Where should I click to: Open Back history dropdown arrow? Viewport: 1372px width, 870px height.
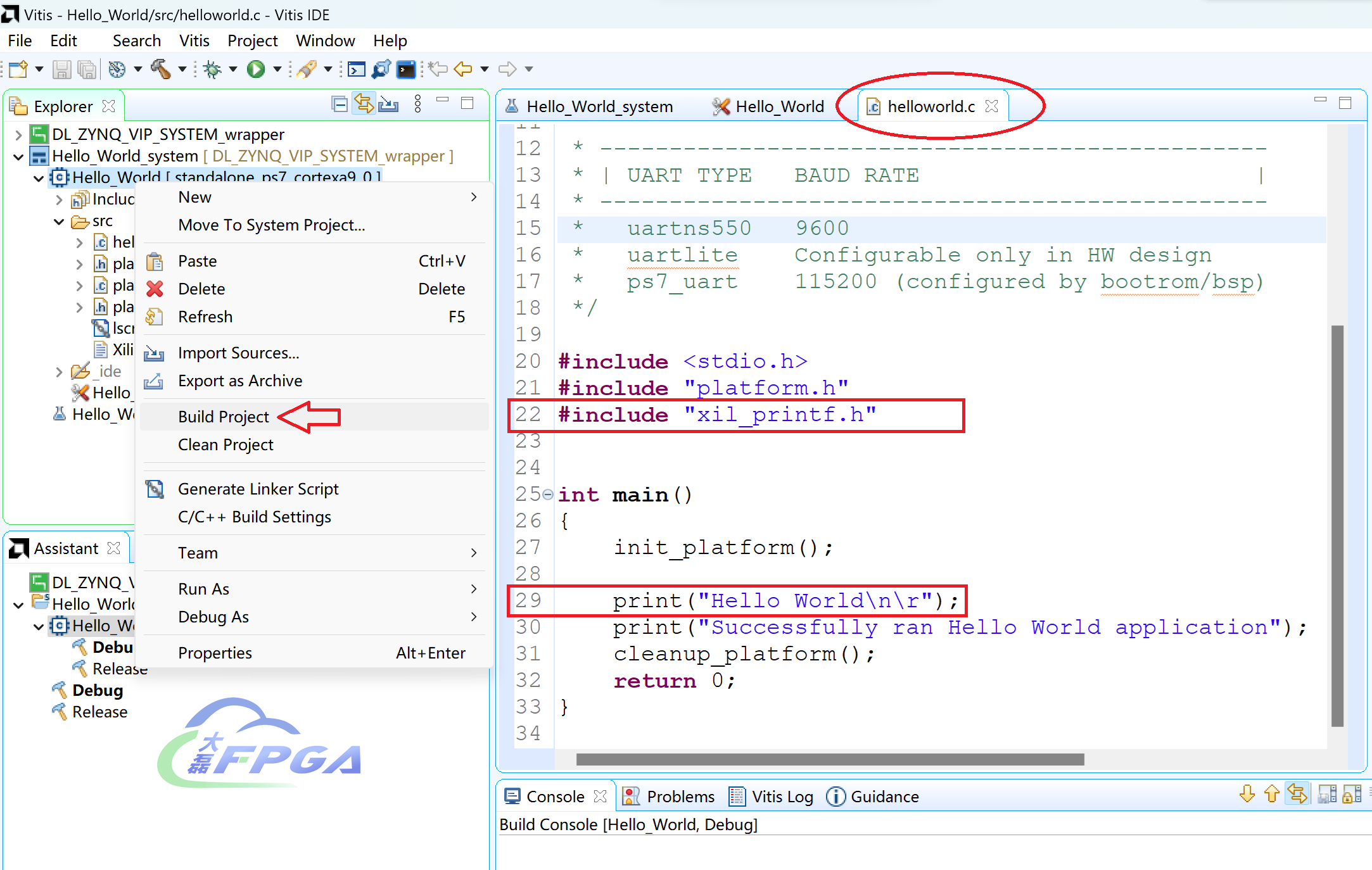pos(485,69)
